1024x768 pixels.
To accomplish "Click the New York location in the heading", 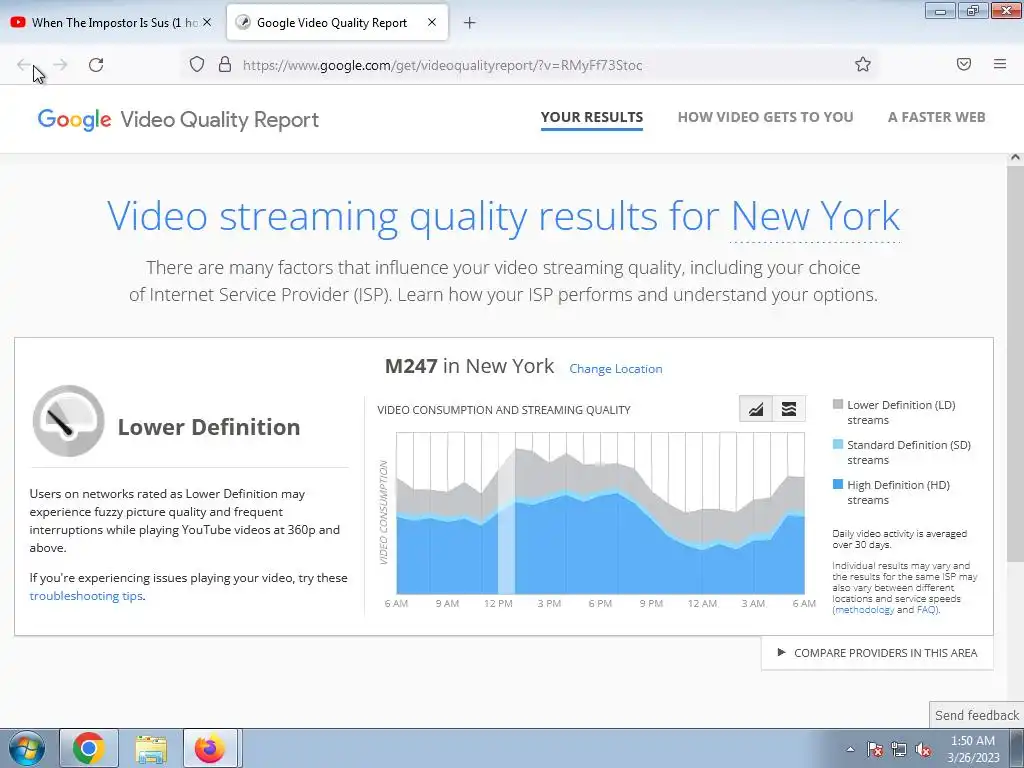I will [815, 217].
